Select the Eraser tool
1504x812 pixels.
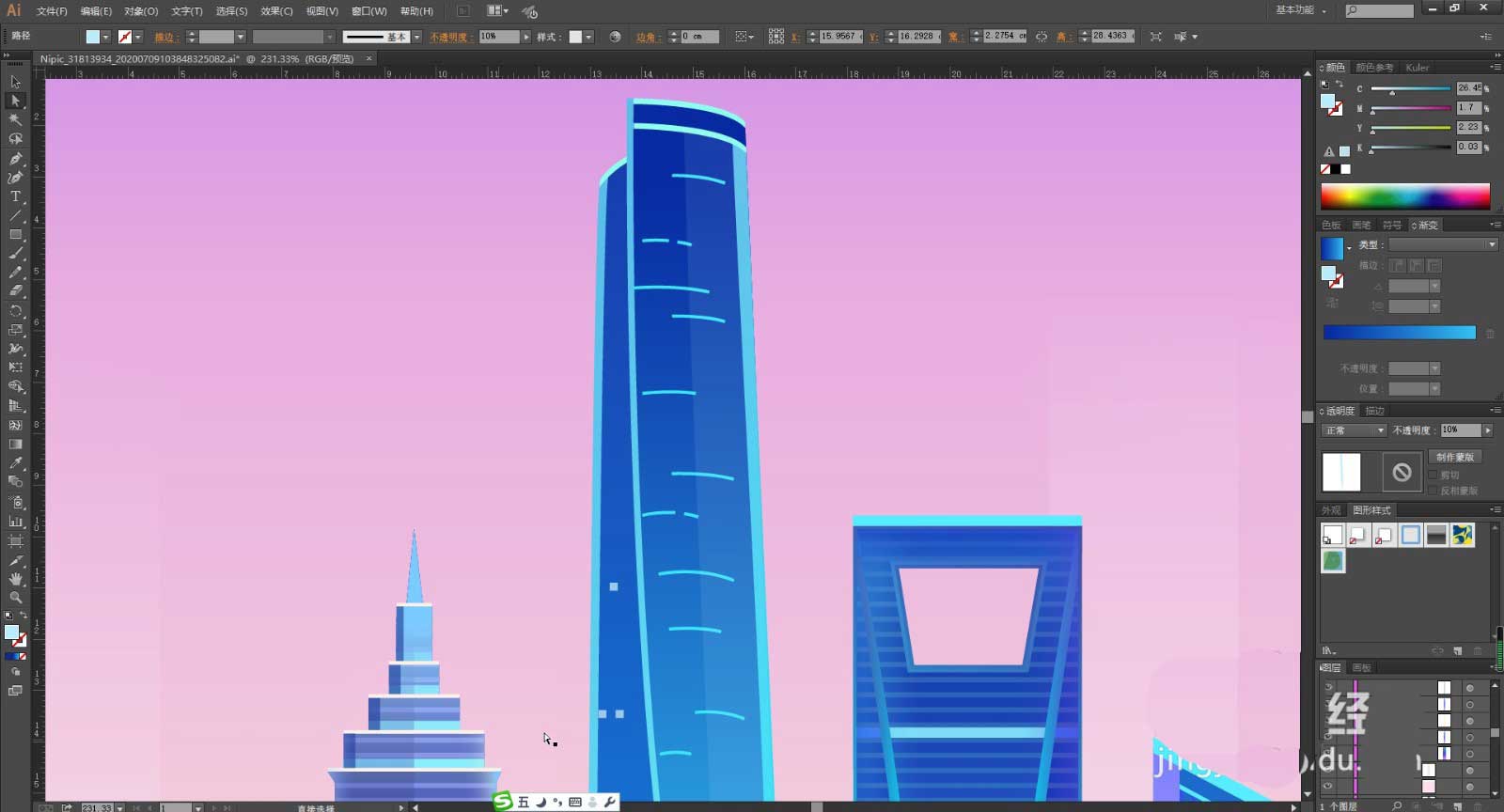[x=15, y=291]
